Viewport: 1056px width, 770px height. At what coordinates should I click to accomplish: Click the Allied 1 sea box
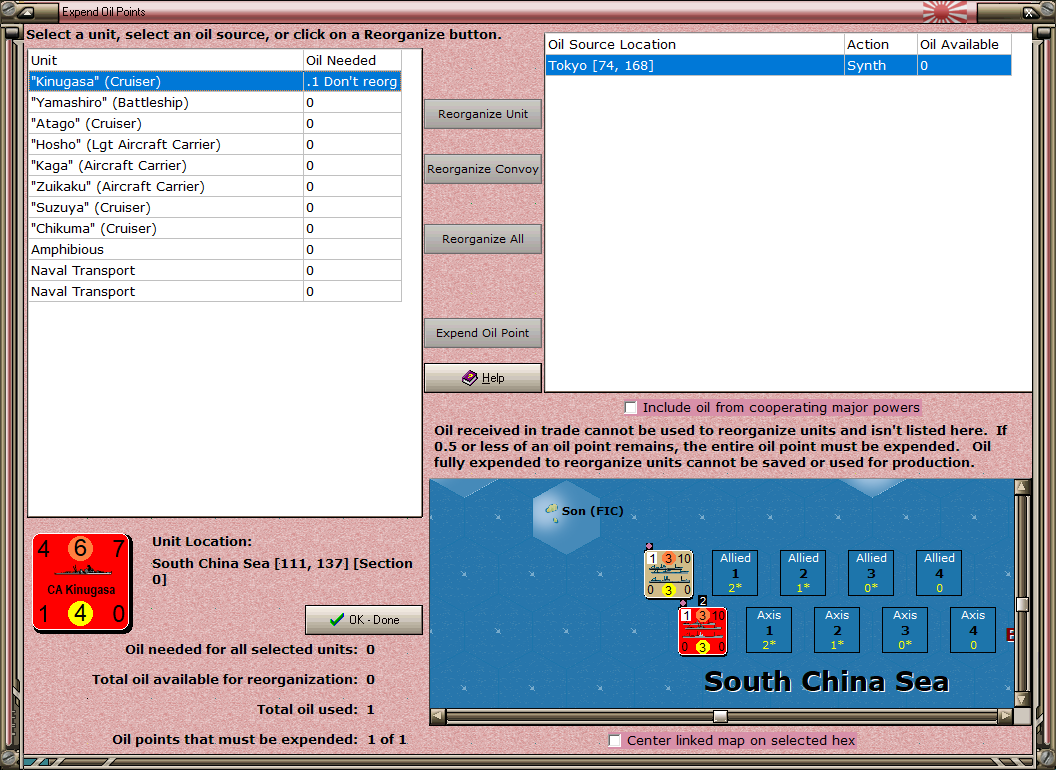[x=735, y=573]
